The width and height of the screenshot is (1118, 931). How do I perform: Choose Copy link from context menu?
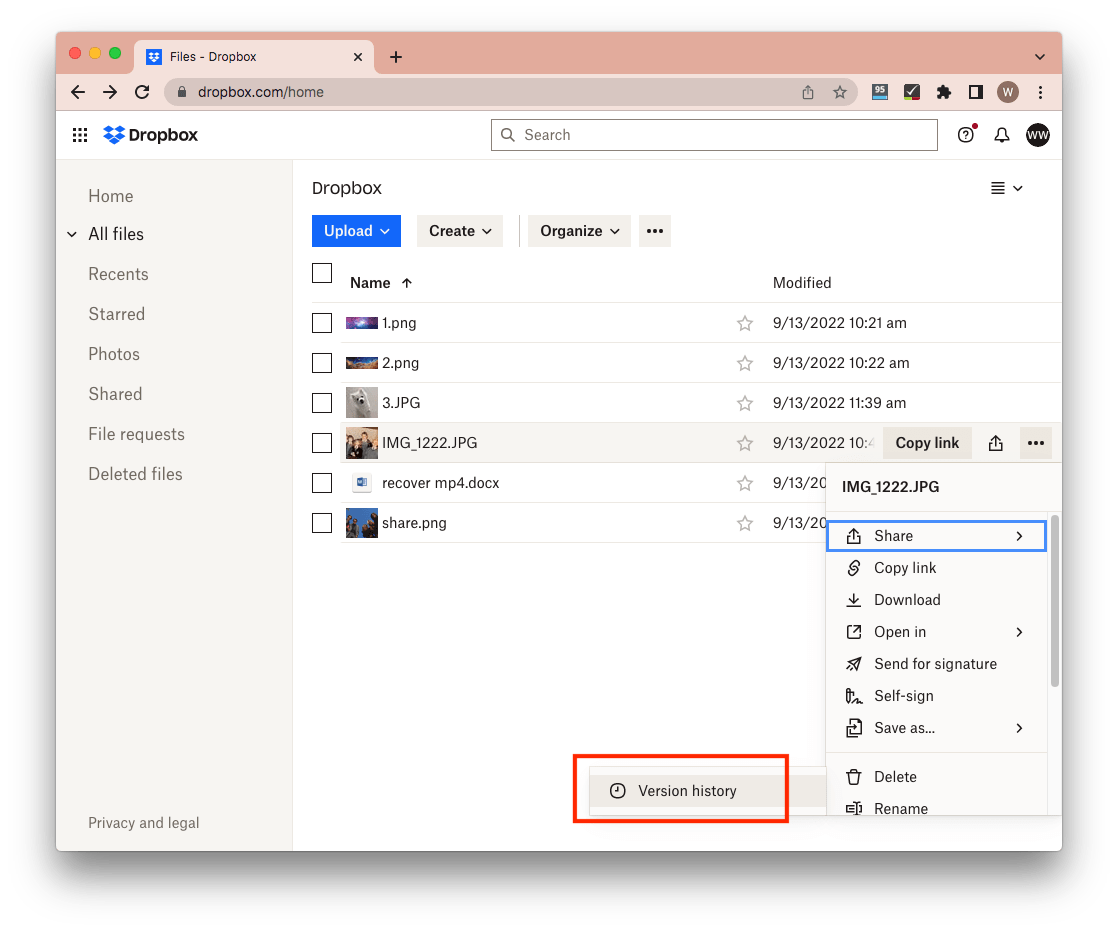click(x=936, y=568)
